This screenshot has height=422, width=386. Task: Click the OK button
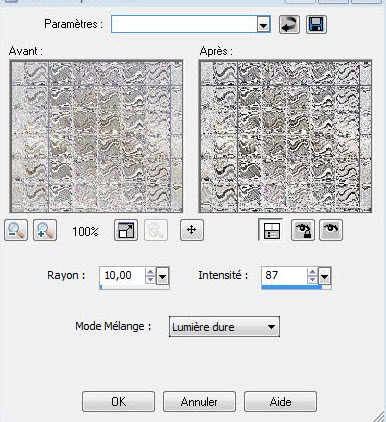(x=119, y=402)
